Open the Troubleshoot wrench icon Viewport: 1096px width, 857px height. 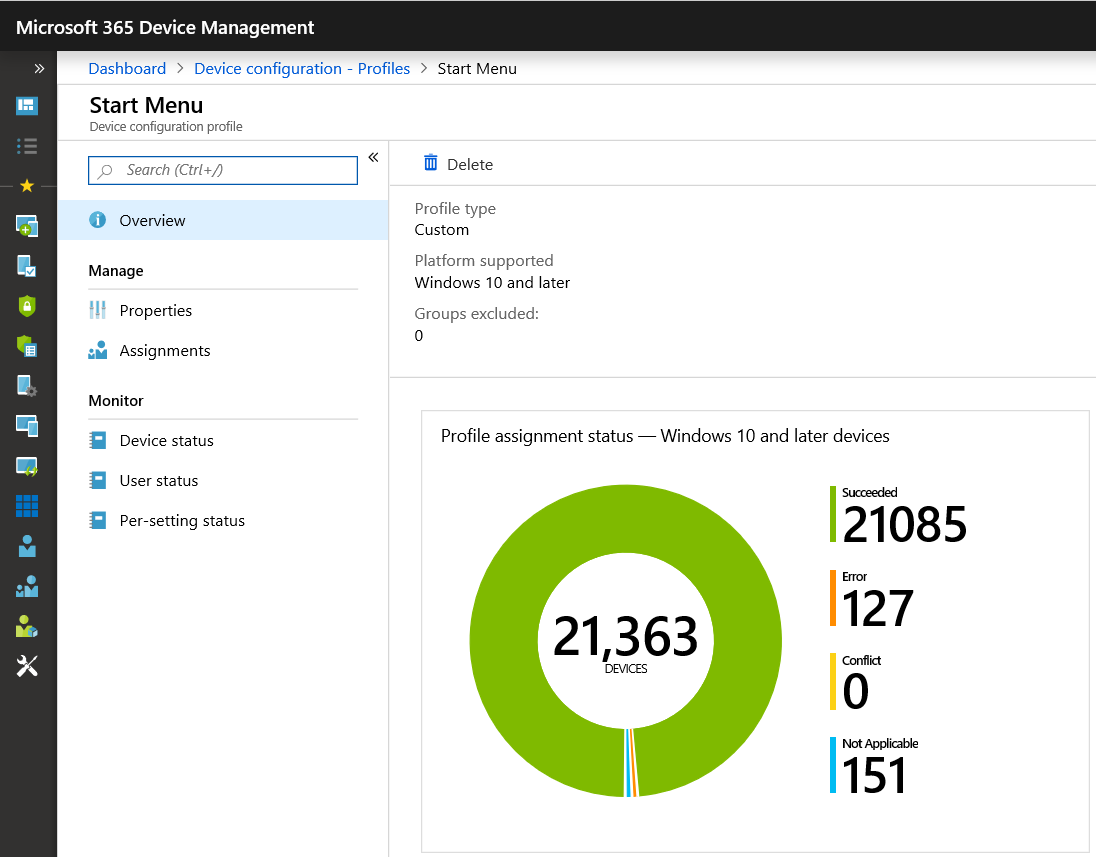coord(27,666)
